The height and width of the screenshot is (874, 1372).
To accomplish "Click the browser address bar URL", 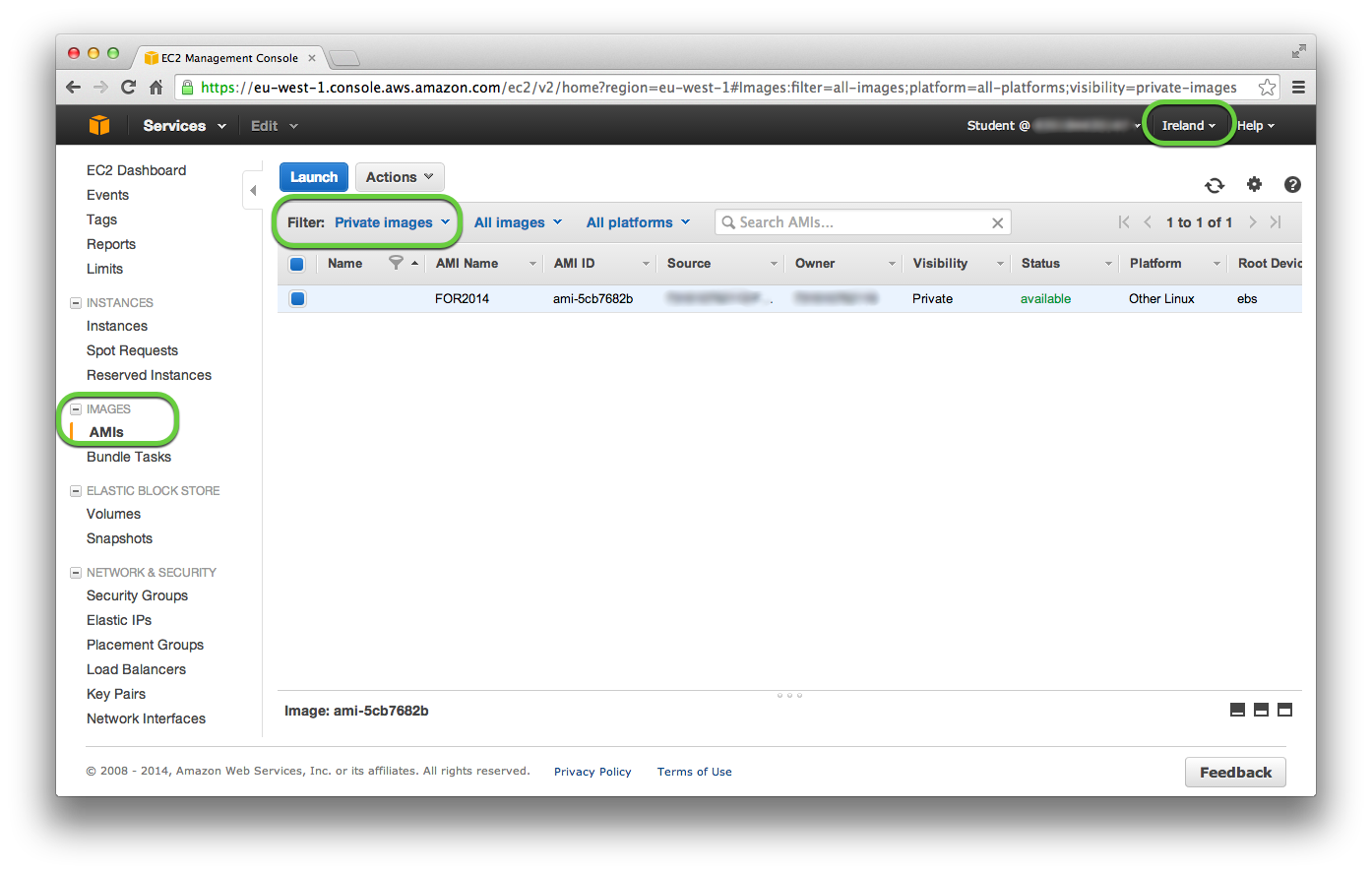I will 718,88.
